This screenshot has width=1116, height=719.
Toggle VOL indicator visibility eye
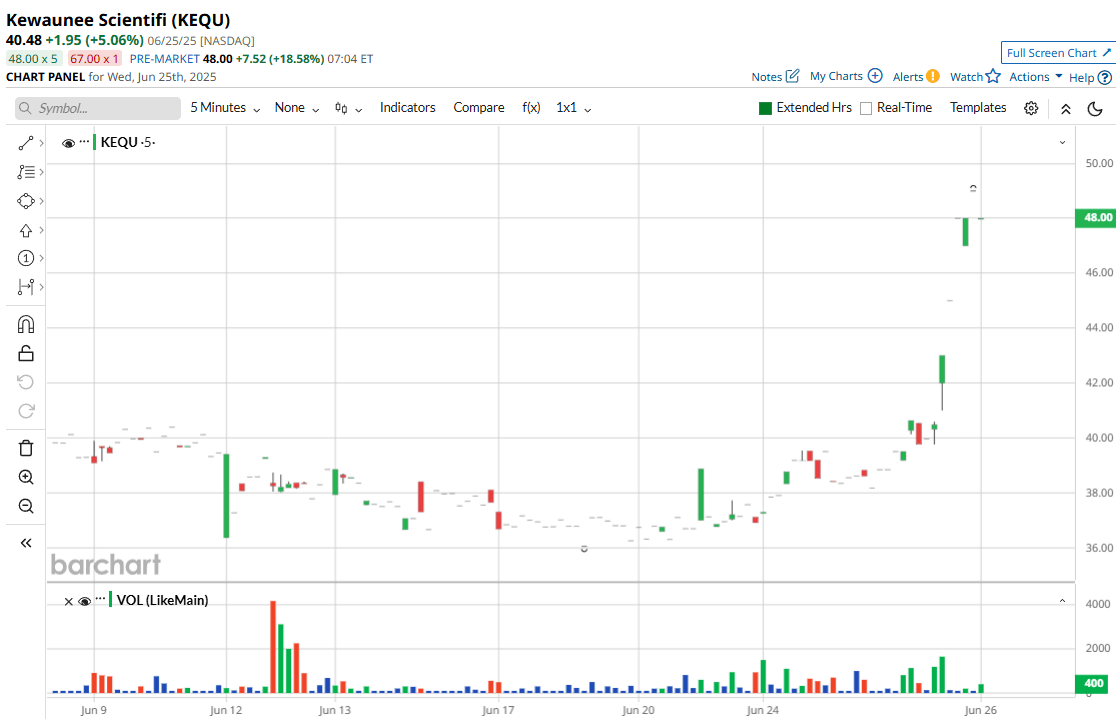84,602
